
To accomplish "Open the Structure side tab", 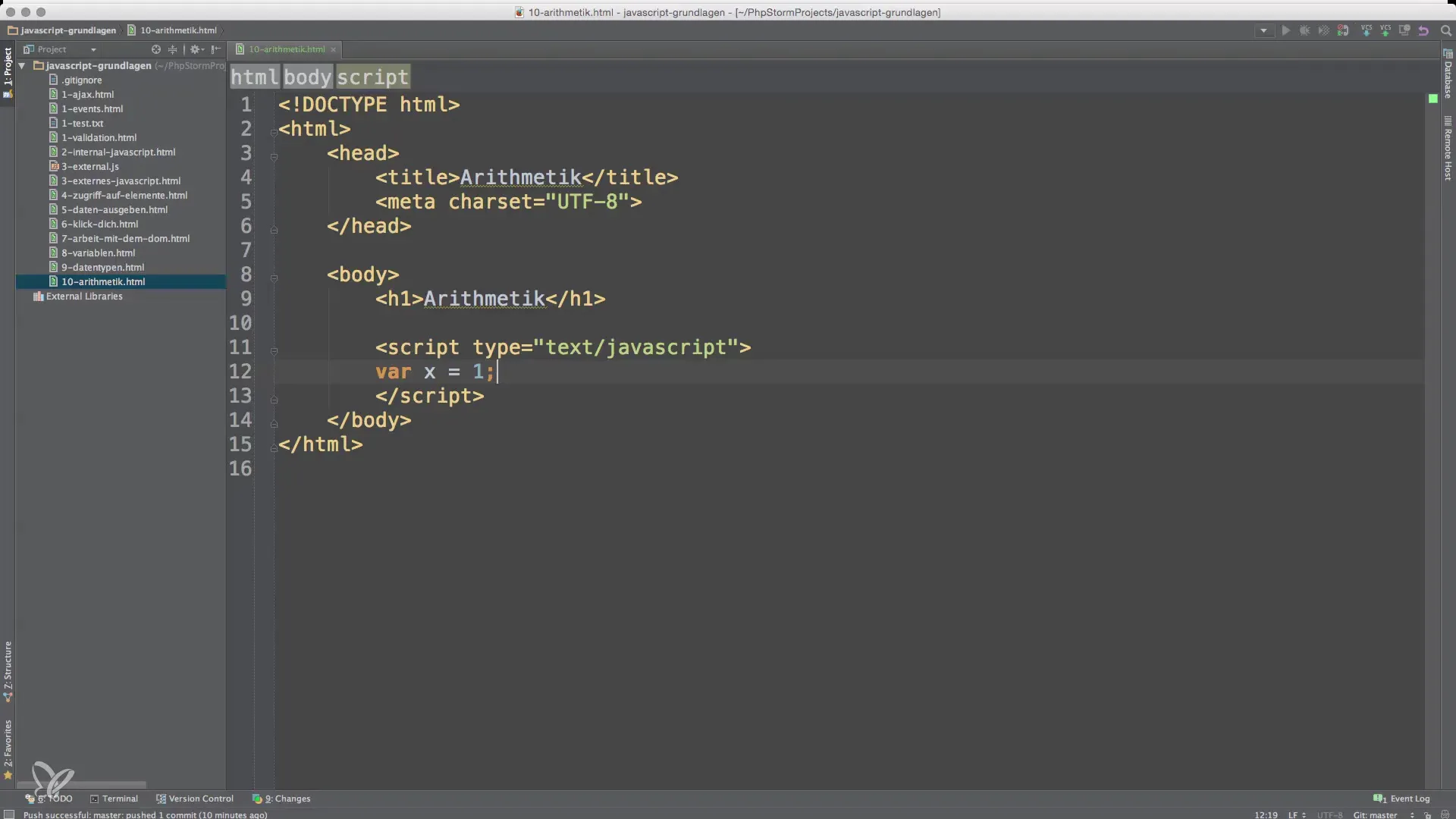I will click(8, 671).
